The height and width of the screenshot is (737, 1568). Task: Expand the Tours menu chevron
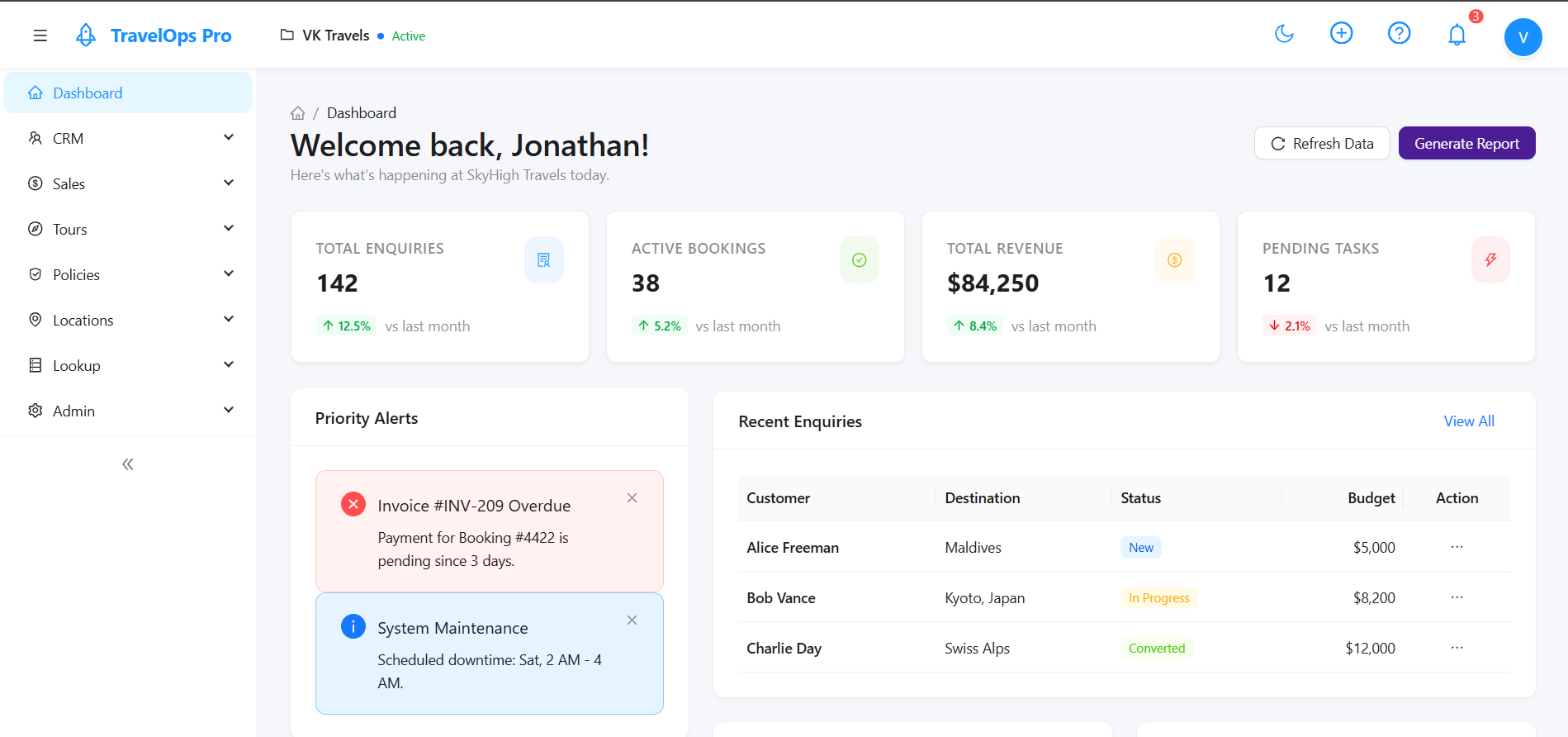(x=229, y=228)
